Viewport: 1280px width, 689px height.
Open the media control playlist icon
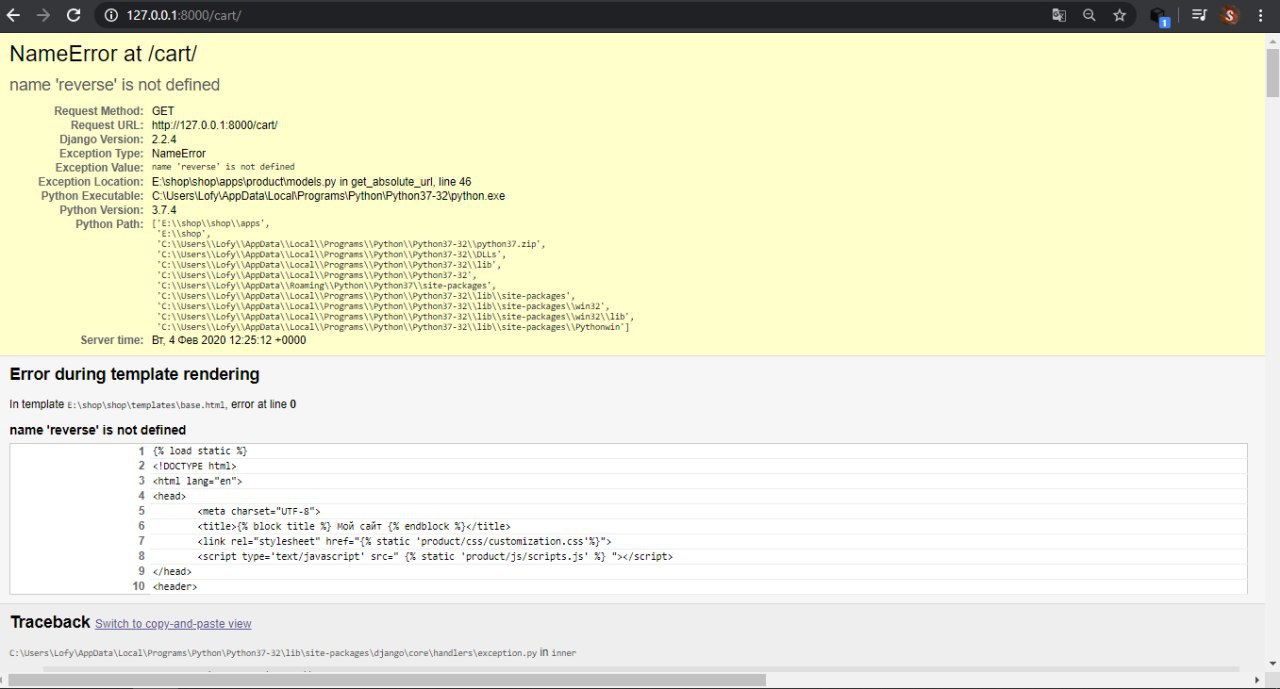(x=1199, y=15)
